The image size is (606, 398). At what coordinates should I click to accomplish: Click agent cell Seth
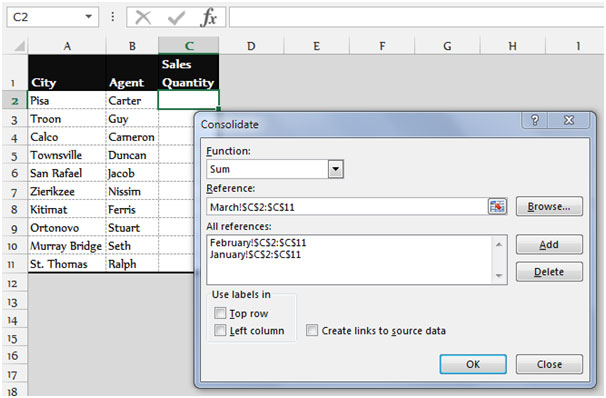132,246
